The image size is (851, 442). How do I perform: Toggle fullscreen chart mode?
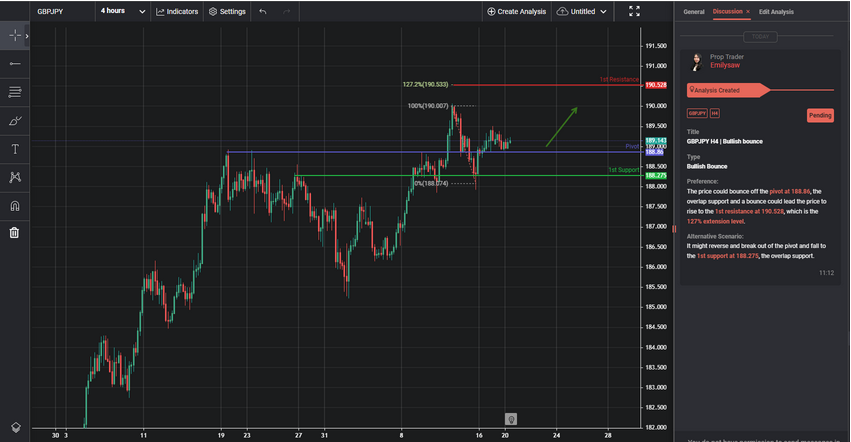click(x=634, y=11)
